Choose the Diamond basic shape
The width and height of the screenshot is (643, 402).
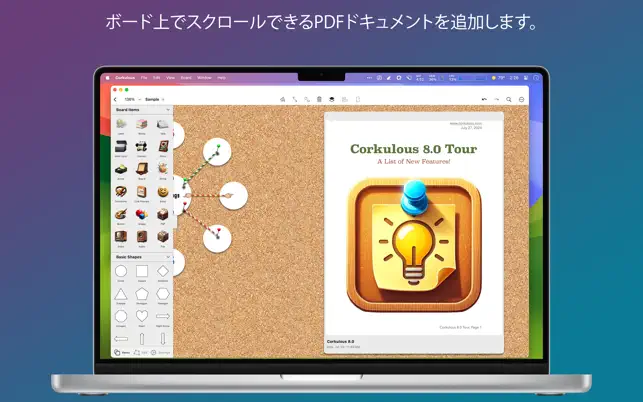tap(163, 271)
